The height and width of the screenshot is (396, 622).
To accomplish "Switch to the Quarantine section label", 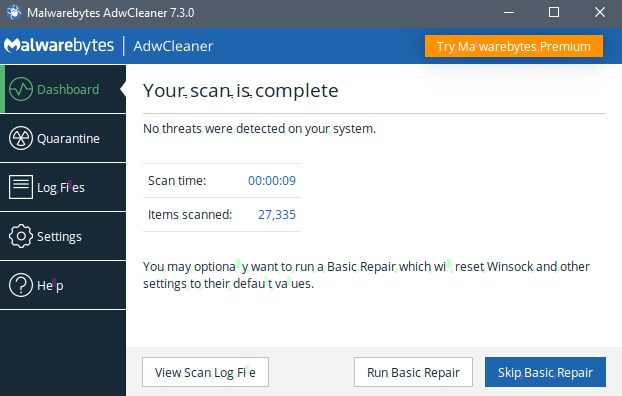I will [68, 138].
